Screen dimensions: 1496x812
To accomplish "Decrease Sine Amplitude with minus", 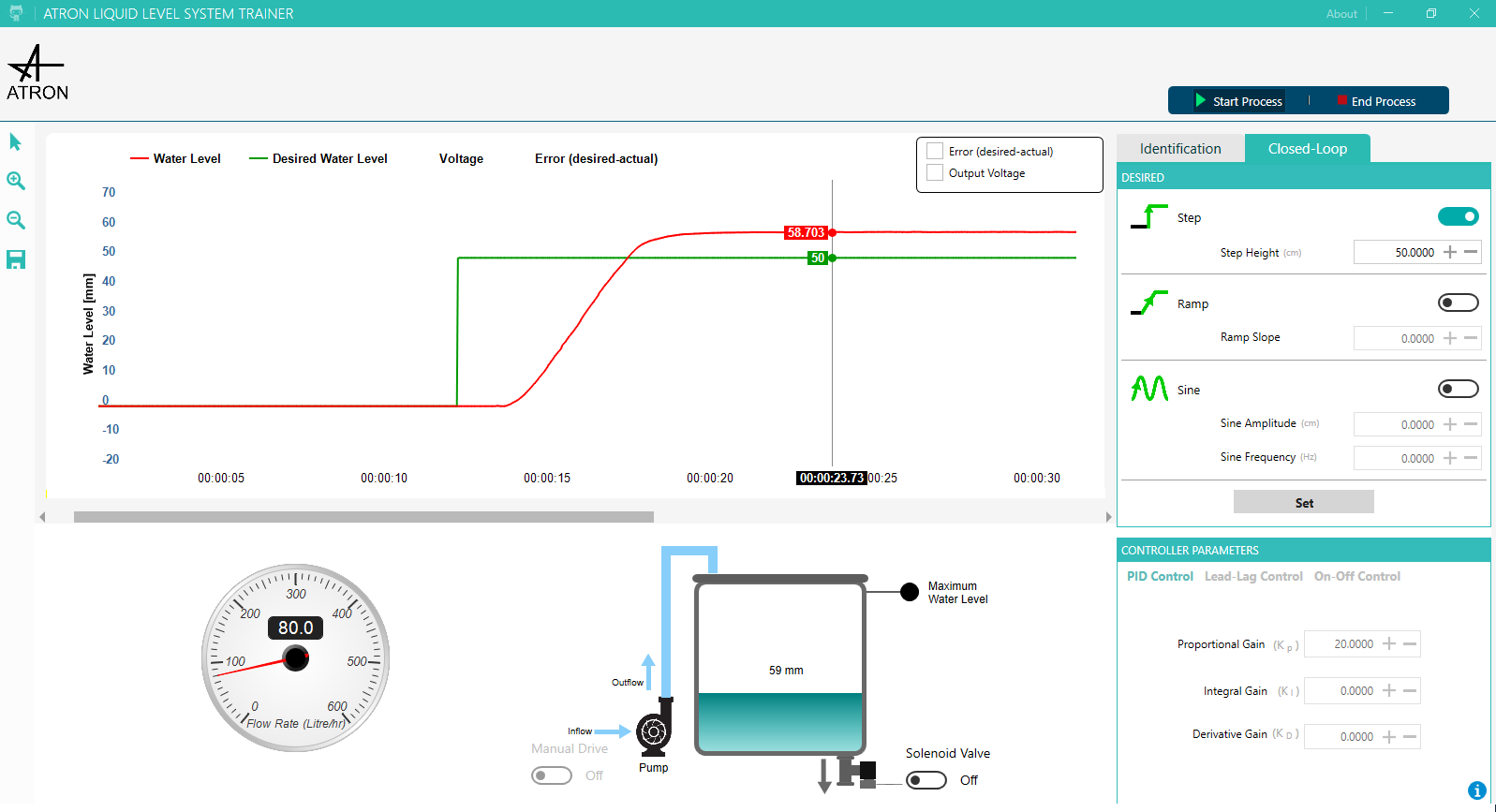I will 1471,424.
